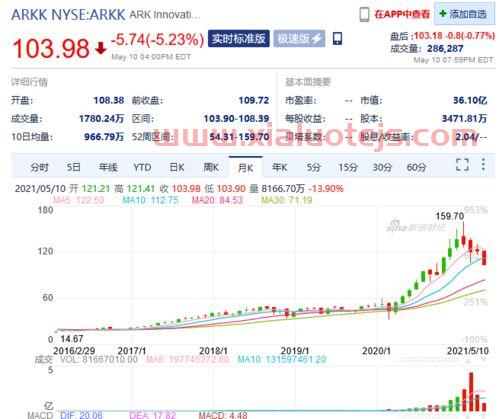The image size is (499, 419).
Task: Switch to the YTD tab
Action: [x=142, y=167]
